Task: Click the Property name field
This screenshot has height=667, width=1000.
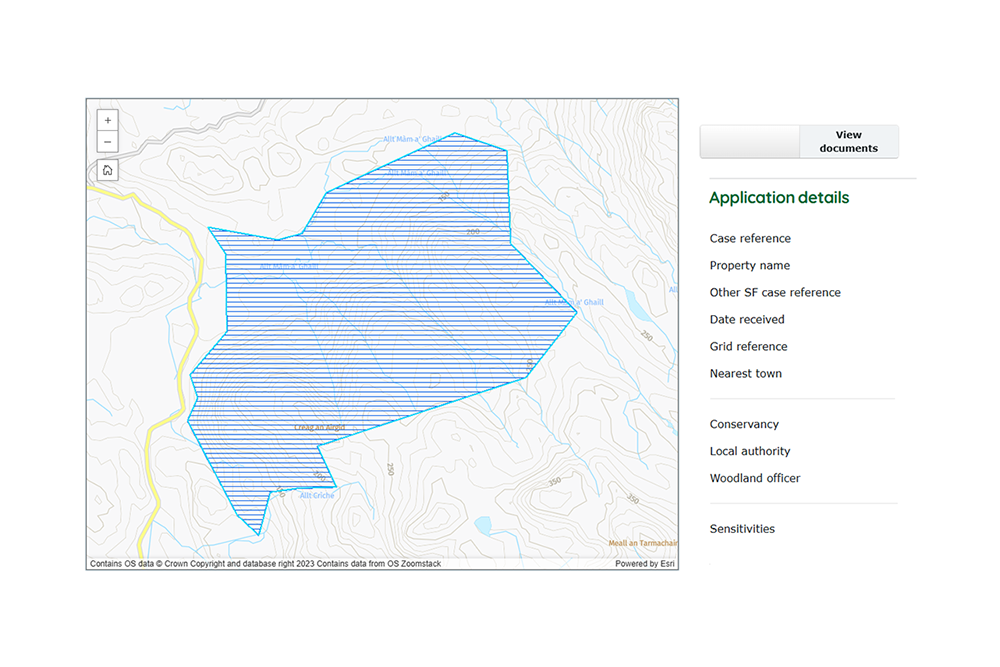Action: pos(750,265)
